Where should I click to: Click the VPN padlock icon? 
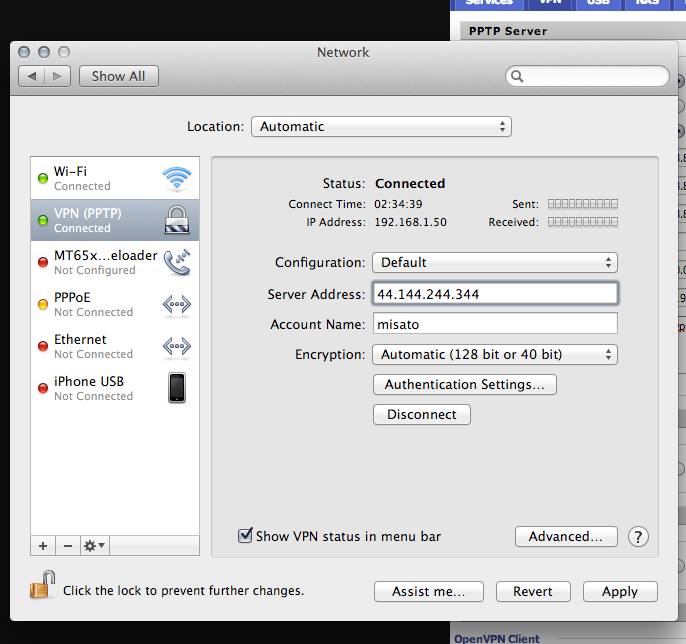click(177, 220)
